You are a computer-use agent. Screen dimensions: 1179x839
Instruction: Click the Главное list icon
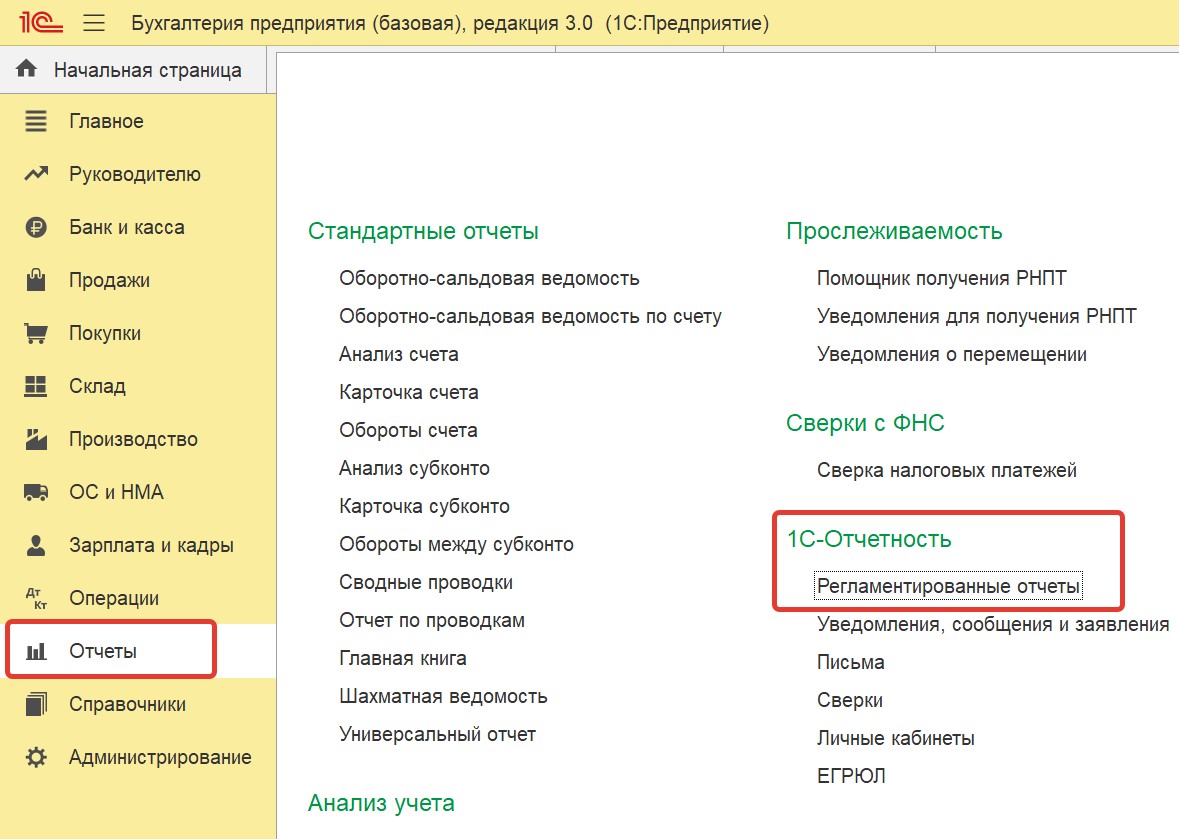pyautogui.click(x=35, y=121)
